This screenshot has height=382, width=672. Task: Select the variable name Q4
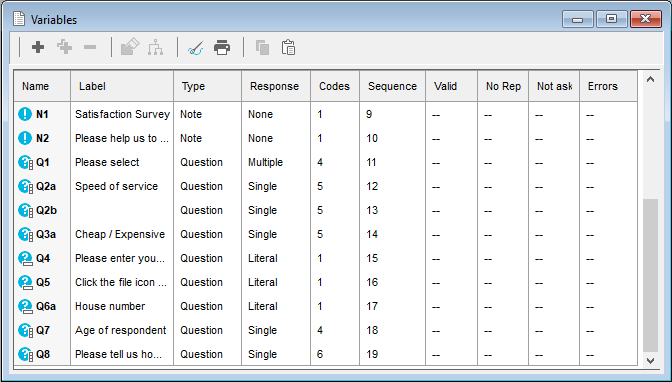pos(43,259)
